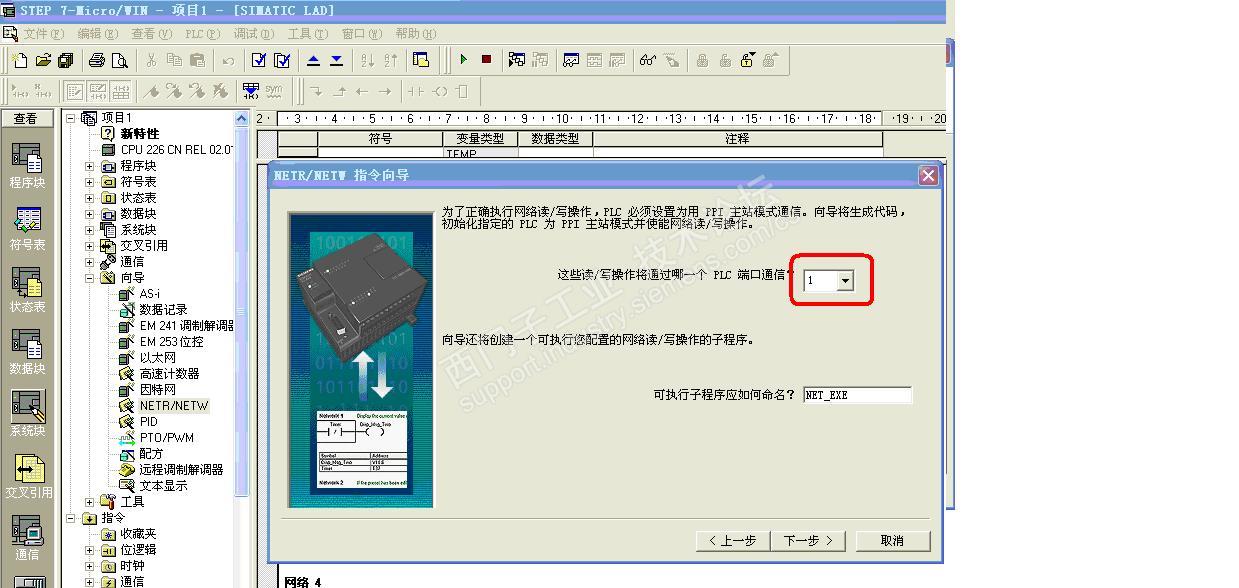Image resolution: width=1239 pixels, height=588 pixels.
Task: Select PID in the wizard tree
Action: (x=149, y=422)
